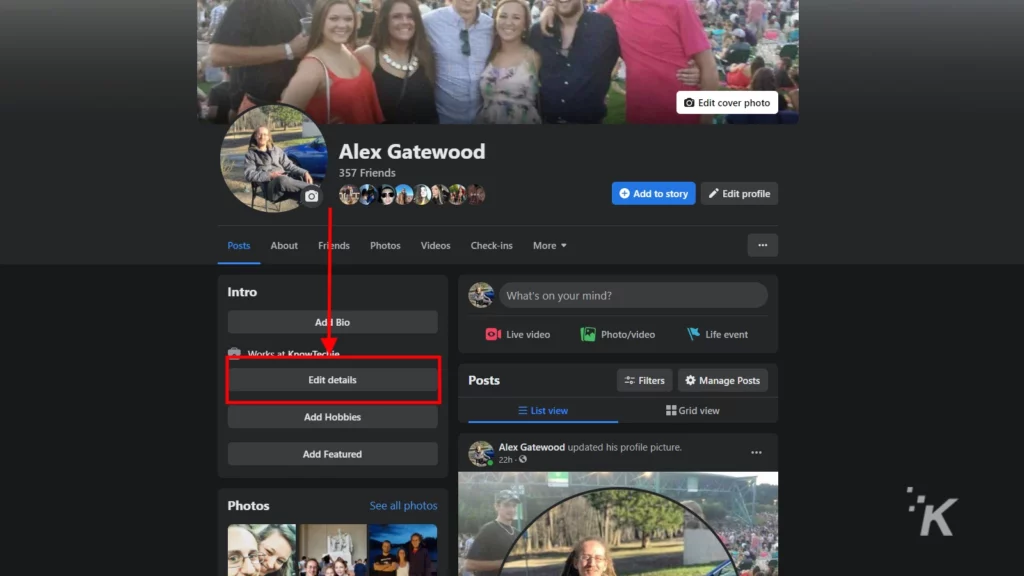The width and height of the screenshot is (1024, 576).
Task: Open the Friends tab
Action: (x=334, y=246)
